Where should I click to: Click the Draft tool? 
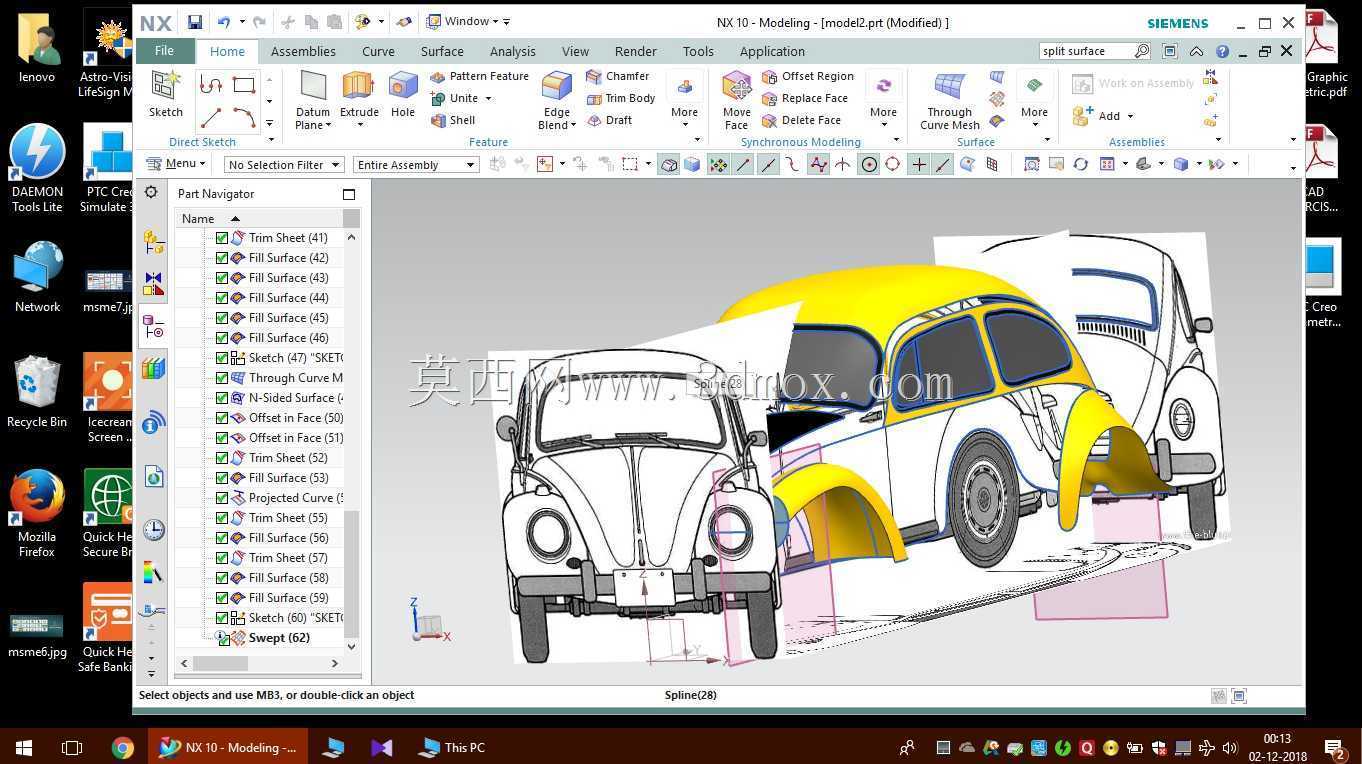tap(609, 120)
